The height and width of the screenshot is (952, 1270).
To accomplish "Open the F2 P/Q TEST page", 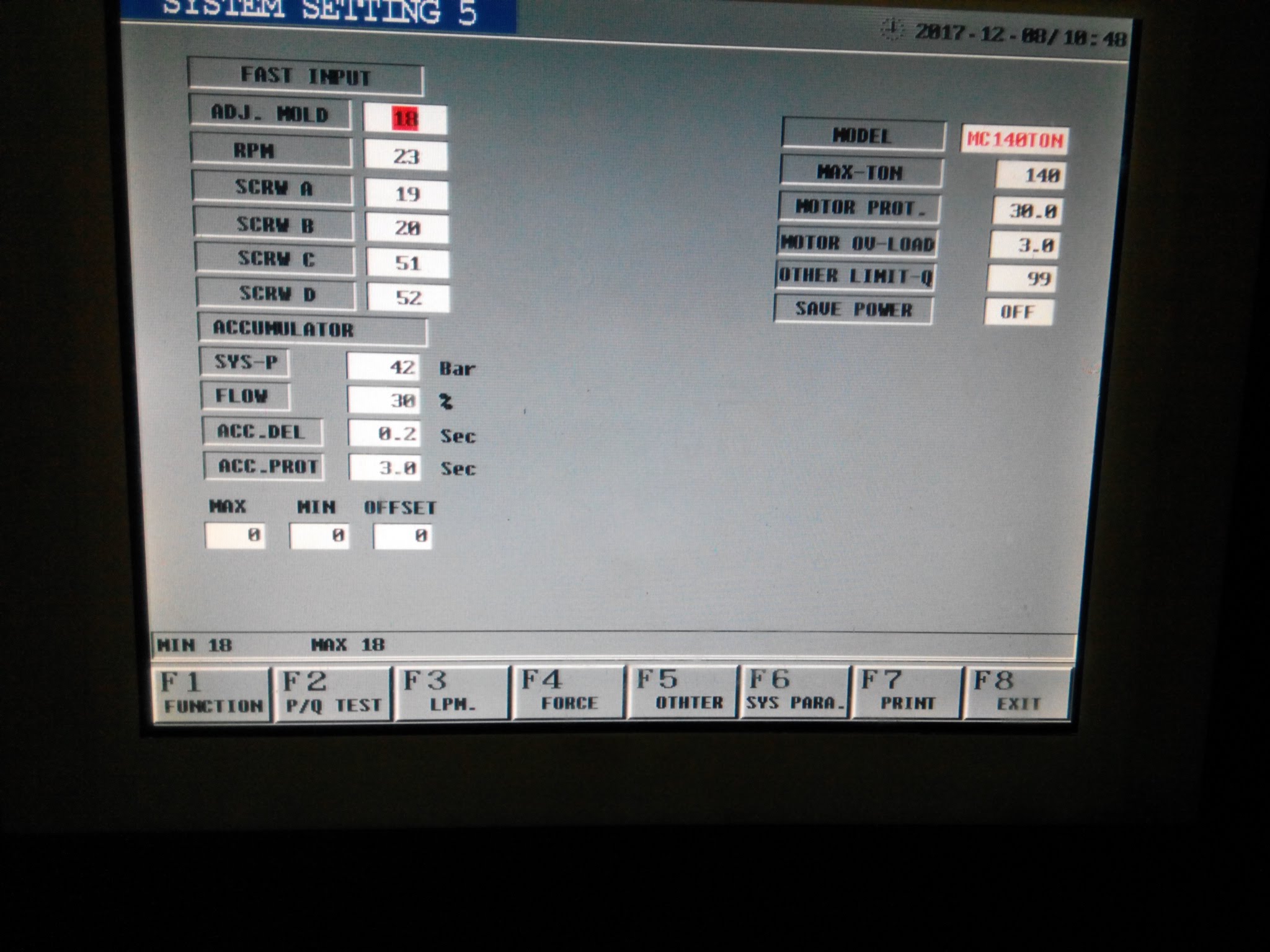I will coord(333,693).
